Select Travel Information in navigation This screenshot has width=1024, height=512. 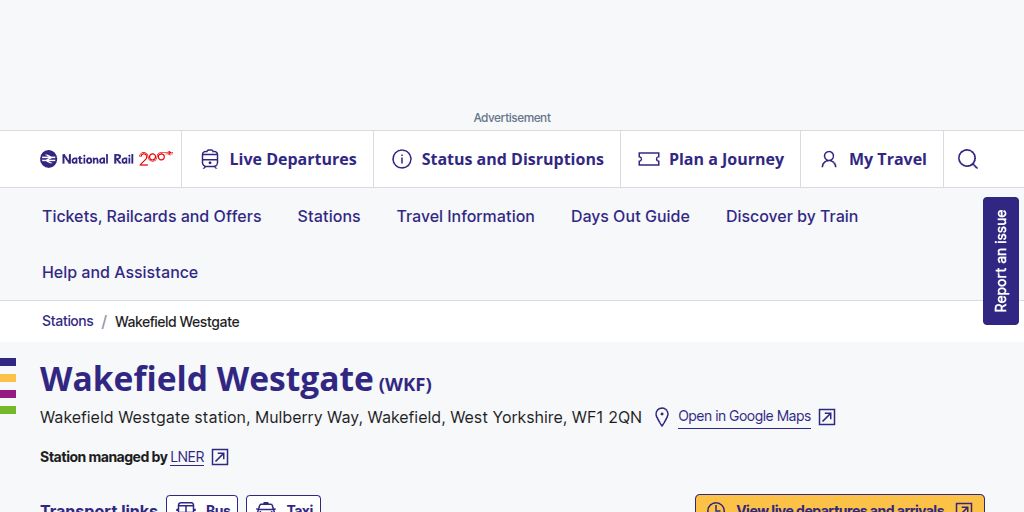click(x=465, y=216)
